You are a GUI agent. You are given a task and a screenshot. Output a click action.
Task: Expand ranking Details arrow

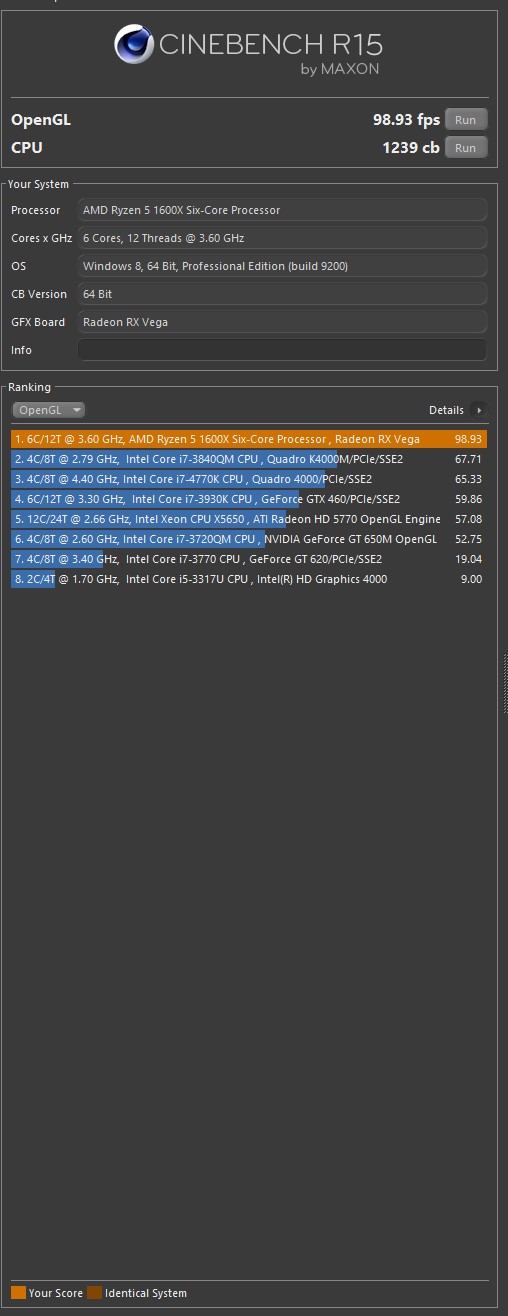(x=479, y=410)
